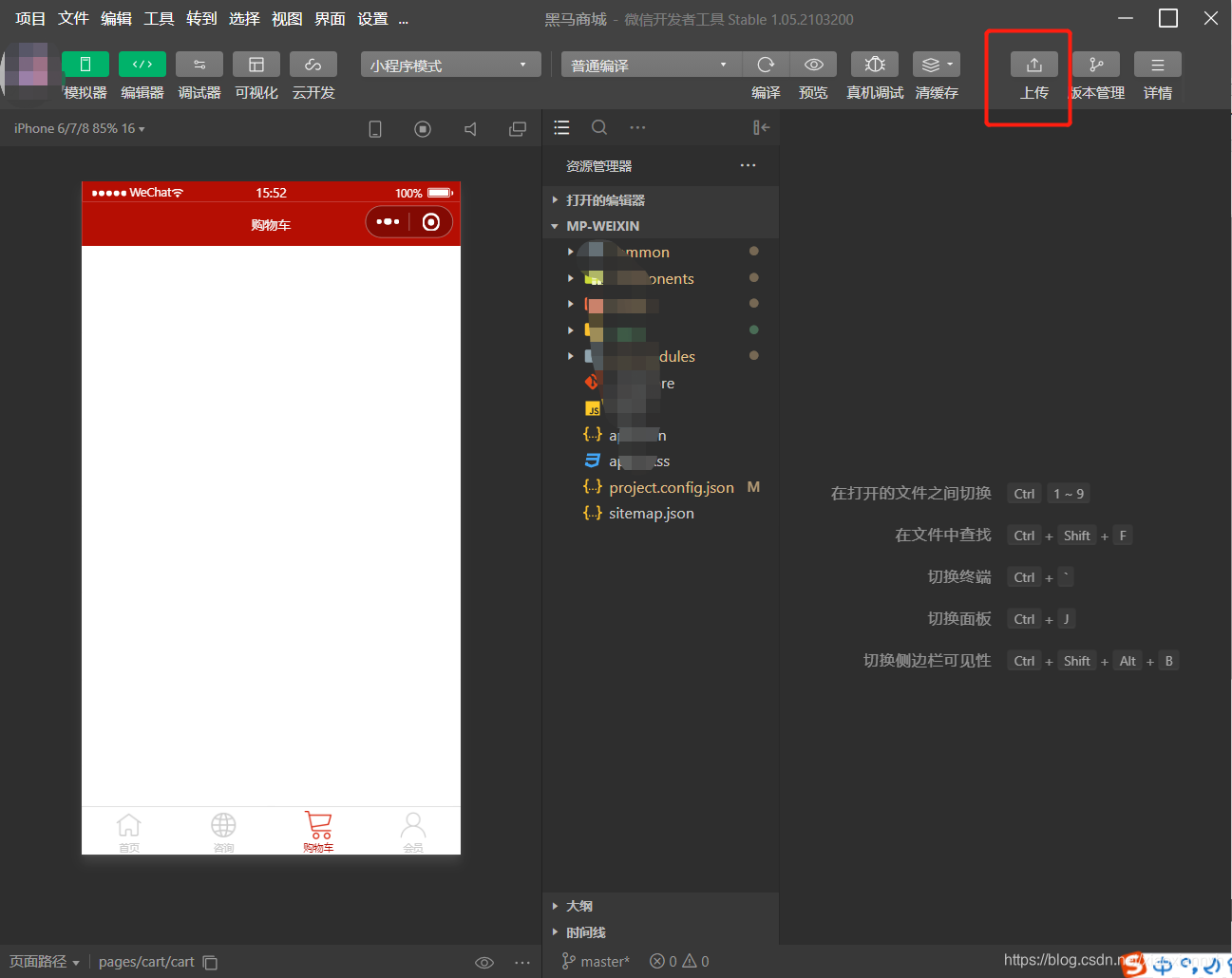This screenshot has height=978, width=1232.
Task: Open the 视图 menu
Action: (287, 19)
